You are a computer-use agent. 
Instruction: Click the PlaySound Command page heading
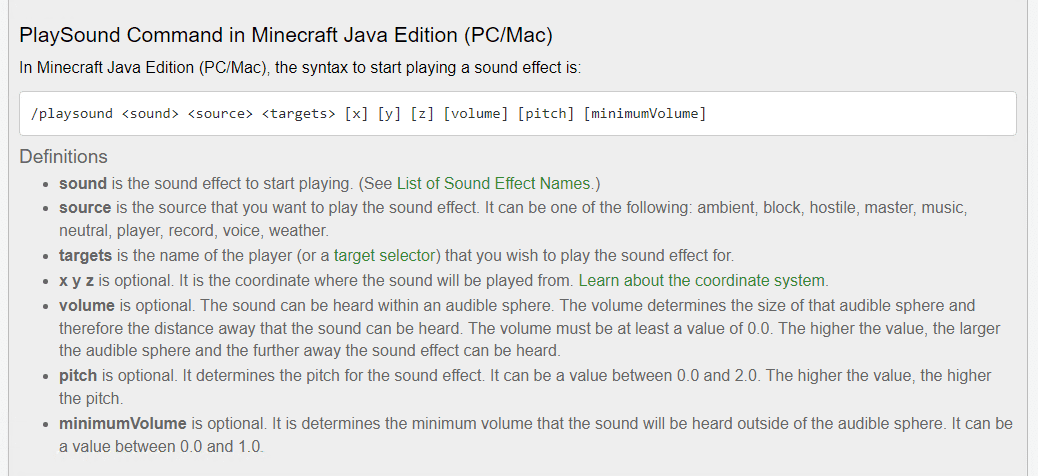pyautogui.click(x=286, y=35)
